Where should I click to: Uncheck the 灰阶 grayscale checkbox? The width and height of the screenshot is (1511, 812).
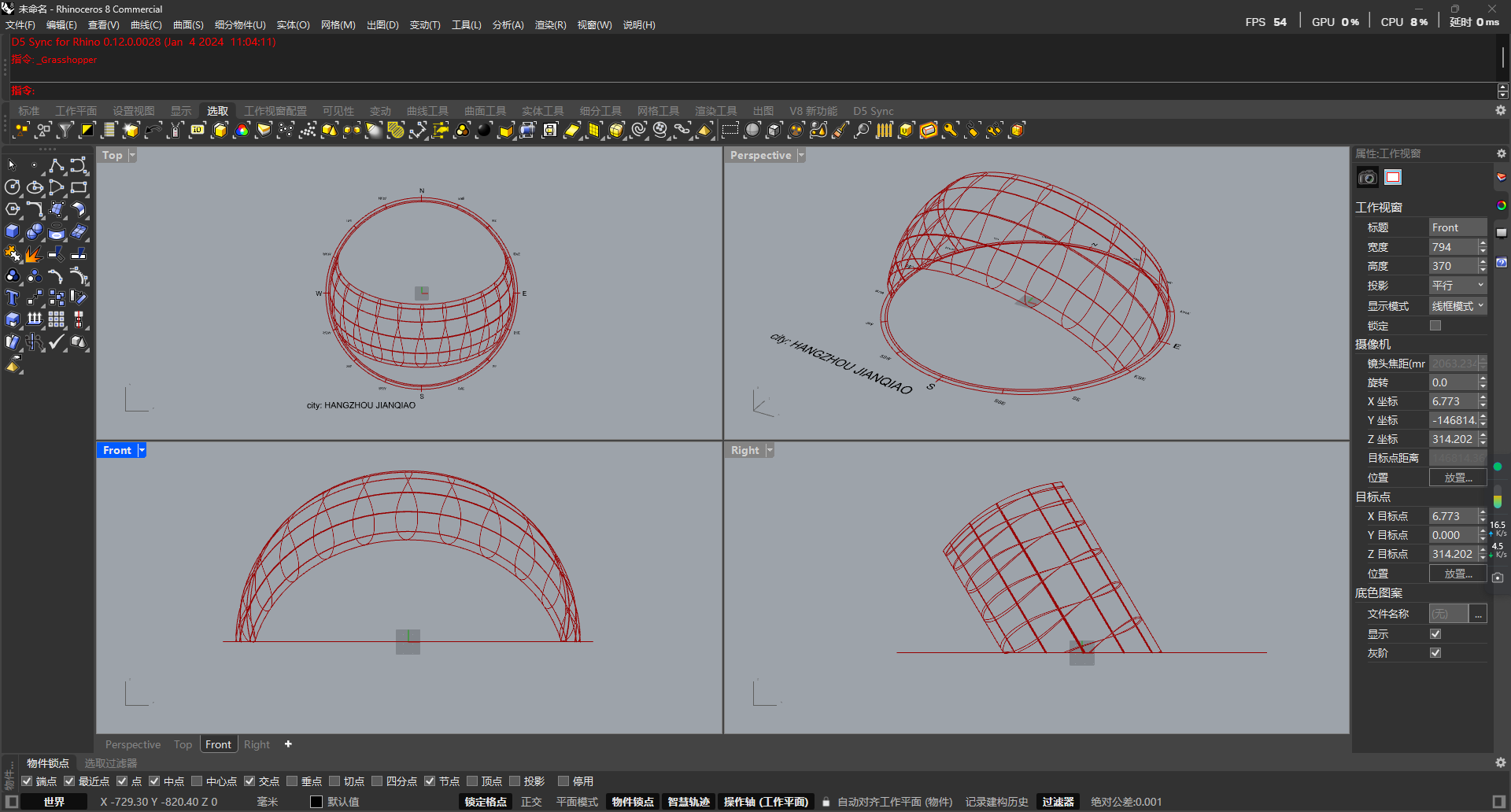(1435, 653)
